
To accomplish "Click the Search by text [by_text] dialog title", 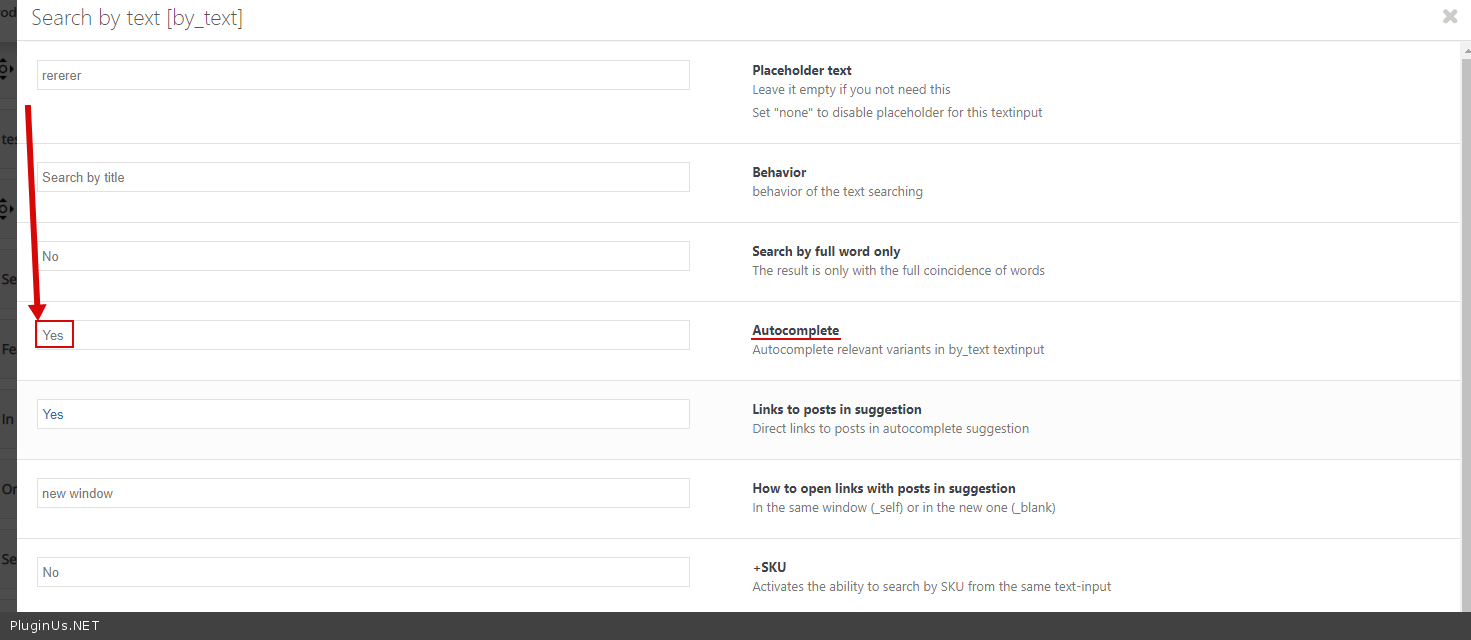I will [137, 18].
